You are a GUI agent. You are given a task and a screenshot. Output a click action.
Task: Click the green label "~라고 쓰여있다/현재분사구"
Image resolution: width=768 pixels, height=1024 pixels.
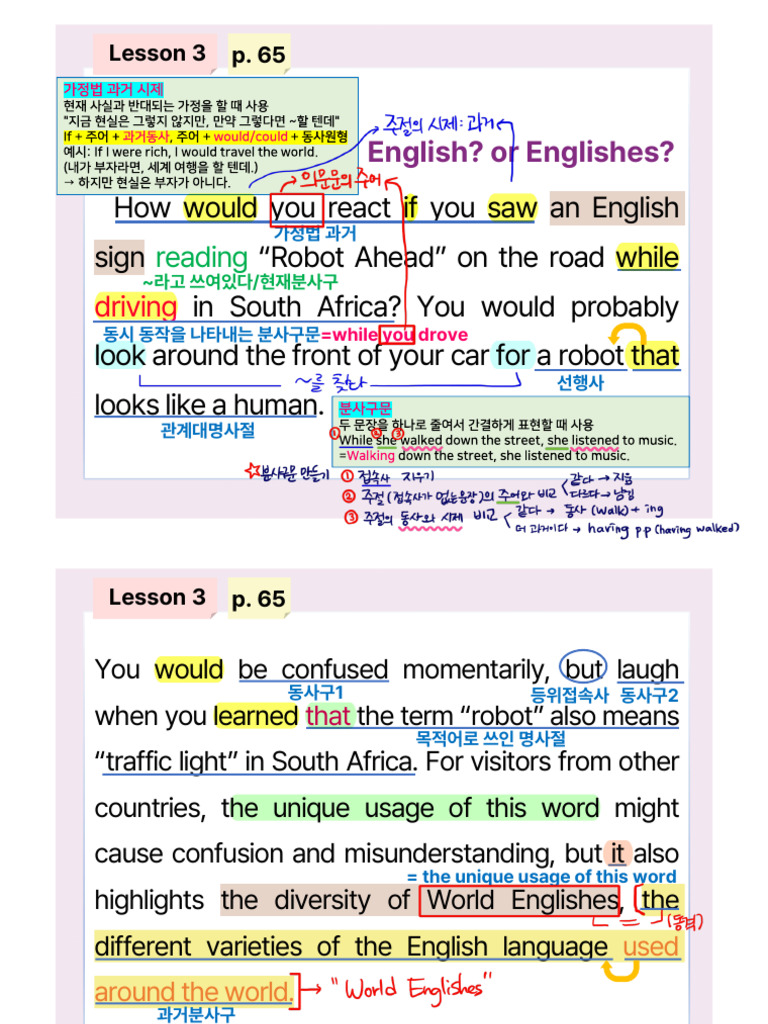click(x=240, y=282)
